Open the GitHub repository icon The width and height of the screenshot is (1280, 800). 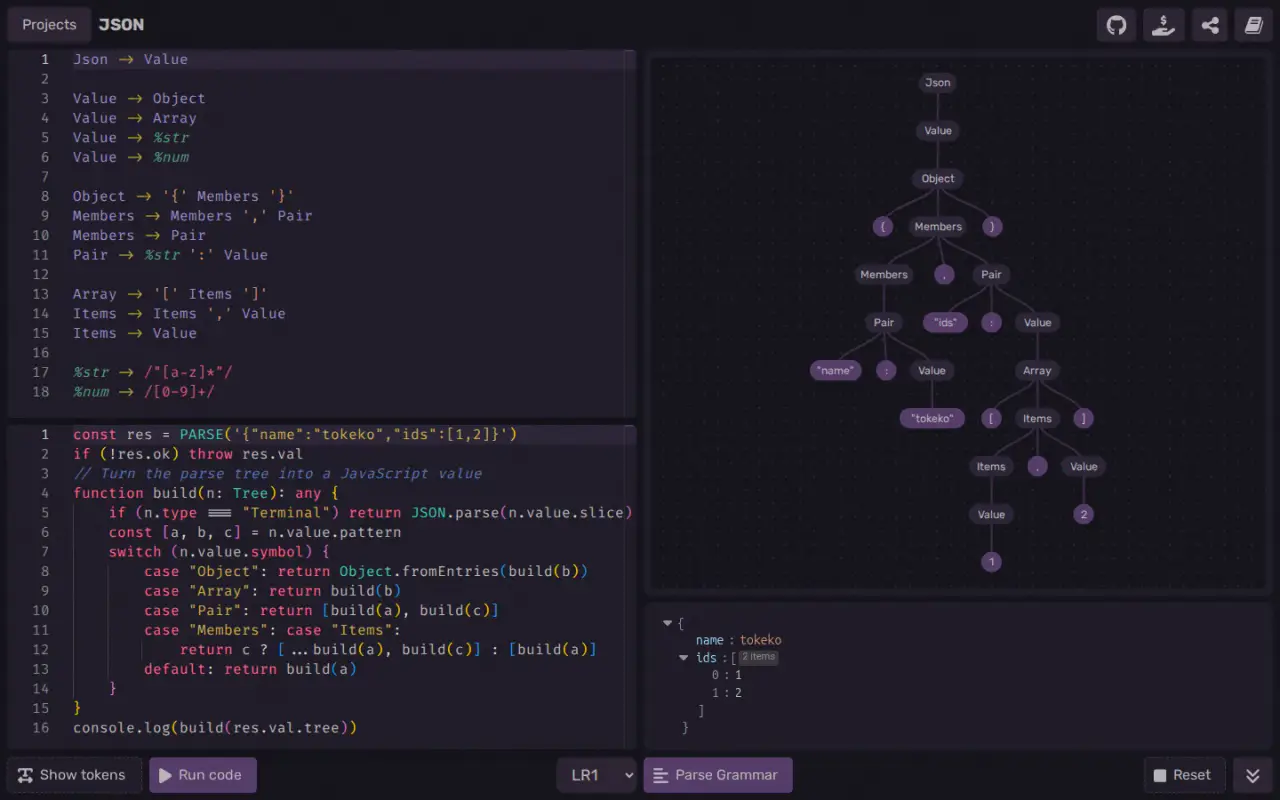(x=1116, y=25)
